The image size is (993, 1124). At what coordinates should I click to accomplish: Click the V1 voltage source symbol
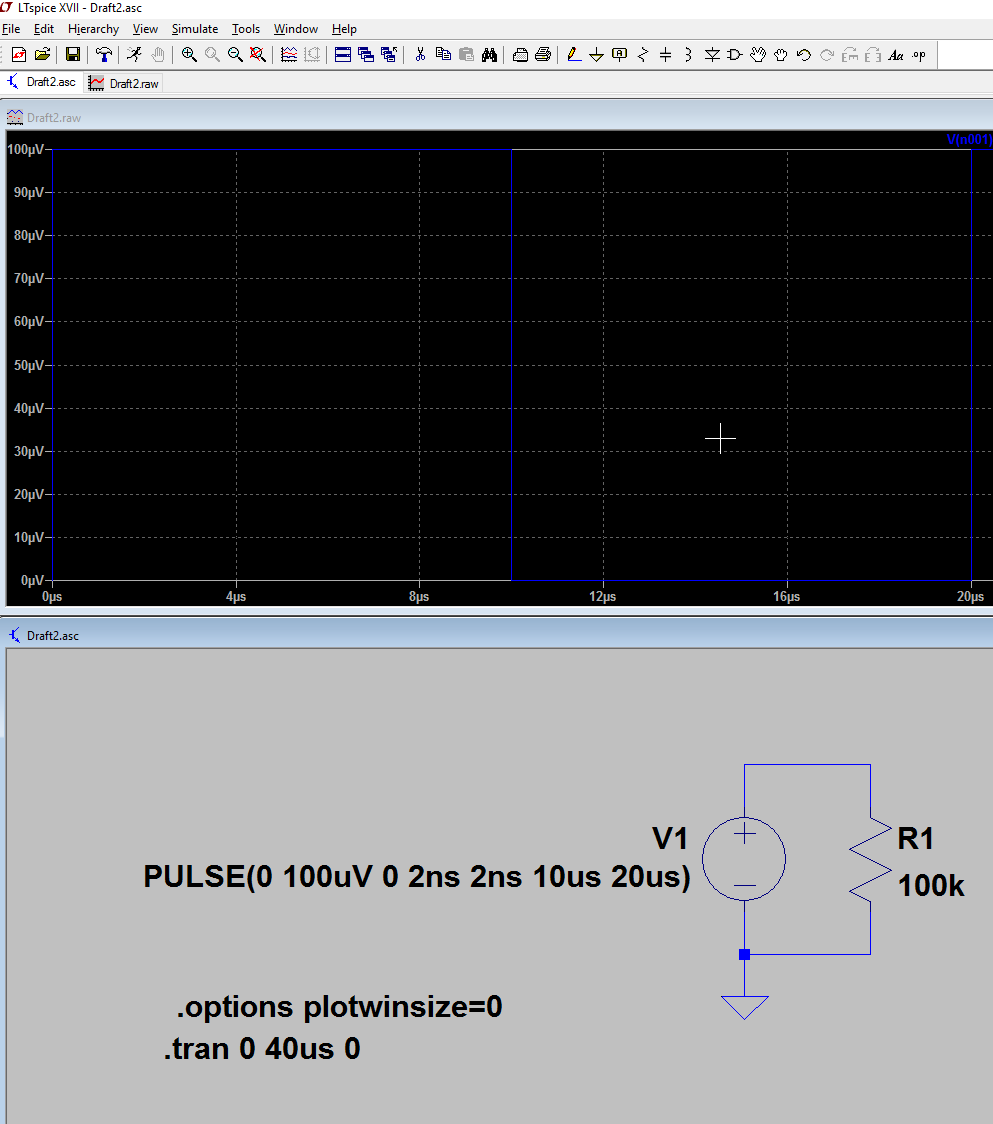point(744,859)
